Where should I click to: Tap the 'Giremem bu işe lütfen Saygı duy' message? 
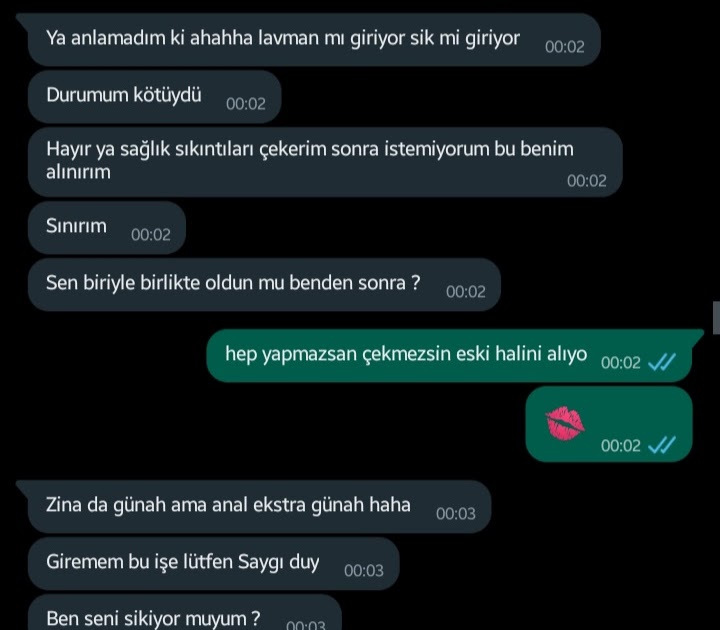pos(214,564)
